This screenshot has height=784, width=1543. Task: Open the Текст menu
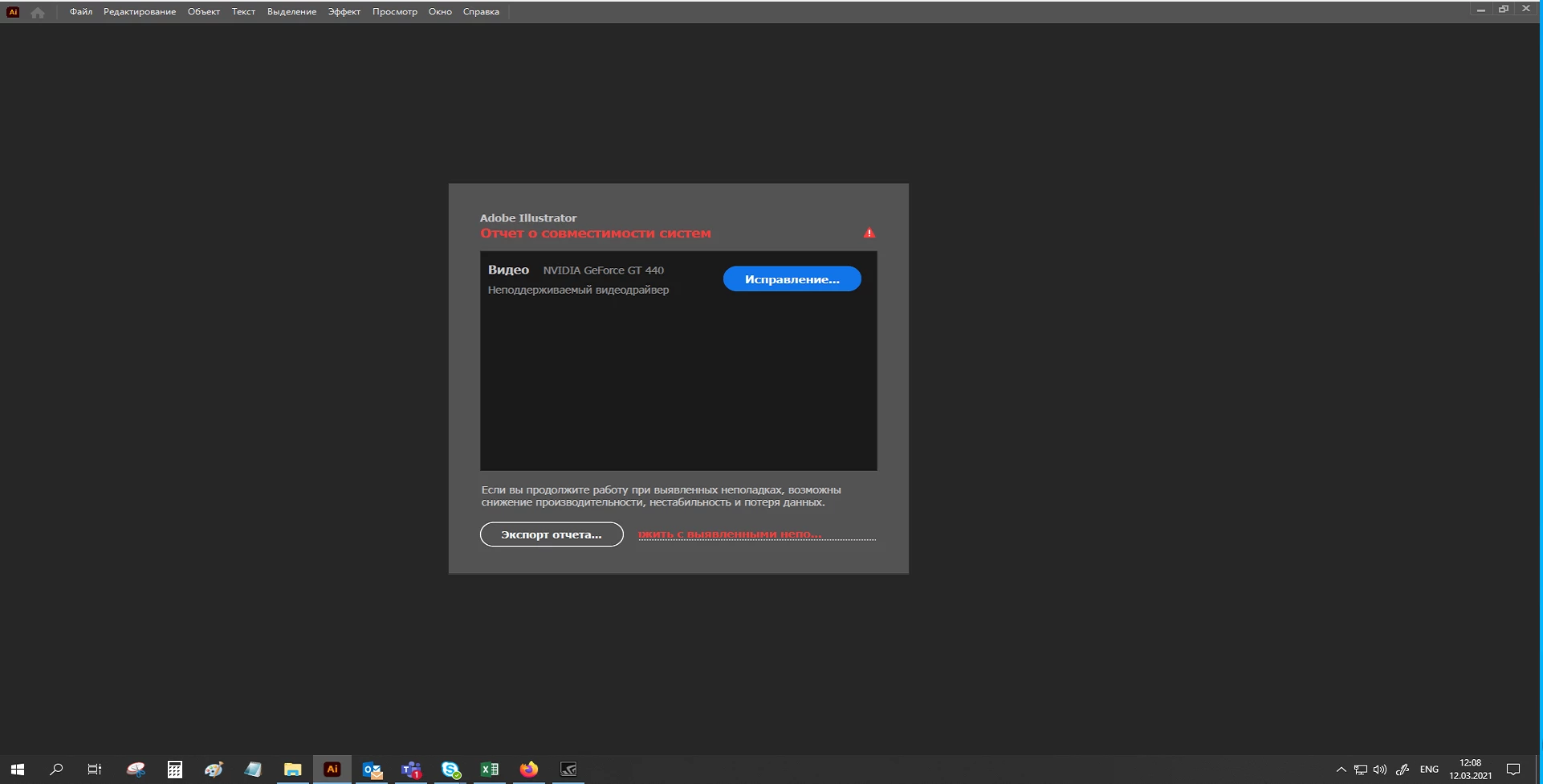tap(243, 12)
